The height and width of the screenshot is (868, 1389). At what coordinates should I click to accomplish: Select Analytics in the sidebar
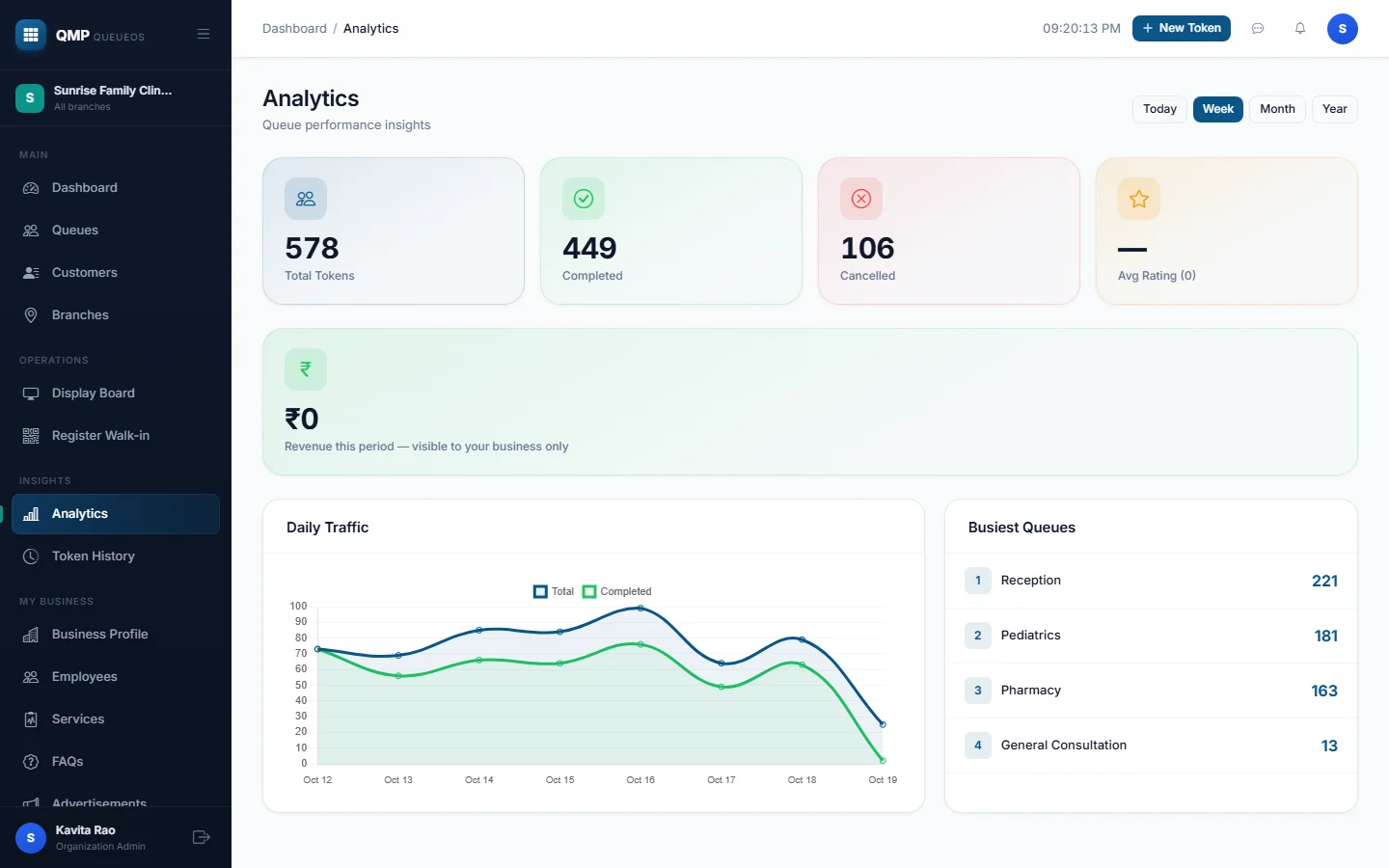tap(116, 514)
